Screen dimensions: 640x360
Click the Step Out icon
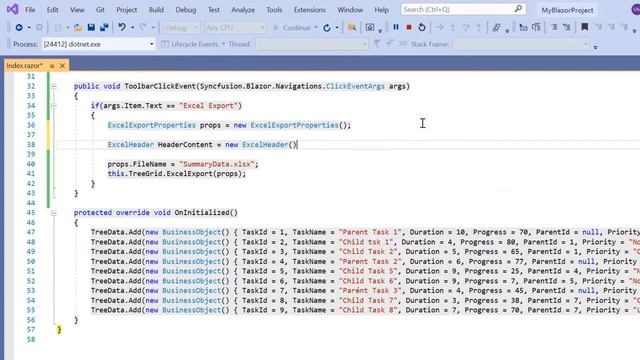pos(478,27)
